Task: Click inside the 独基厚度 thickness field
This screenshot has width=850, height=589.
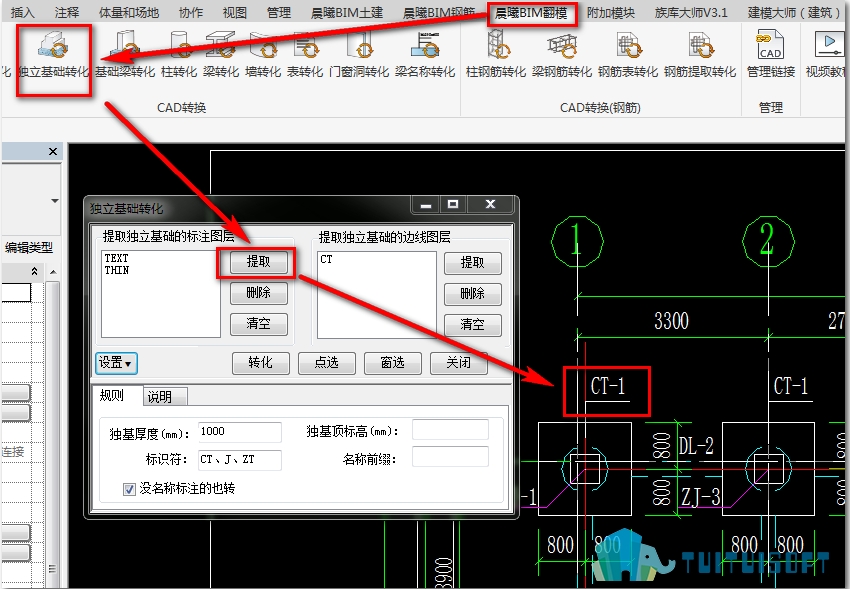Action: click(240, 432)
